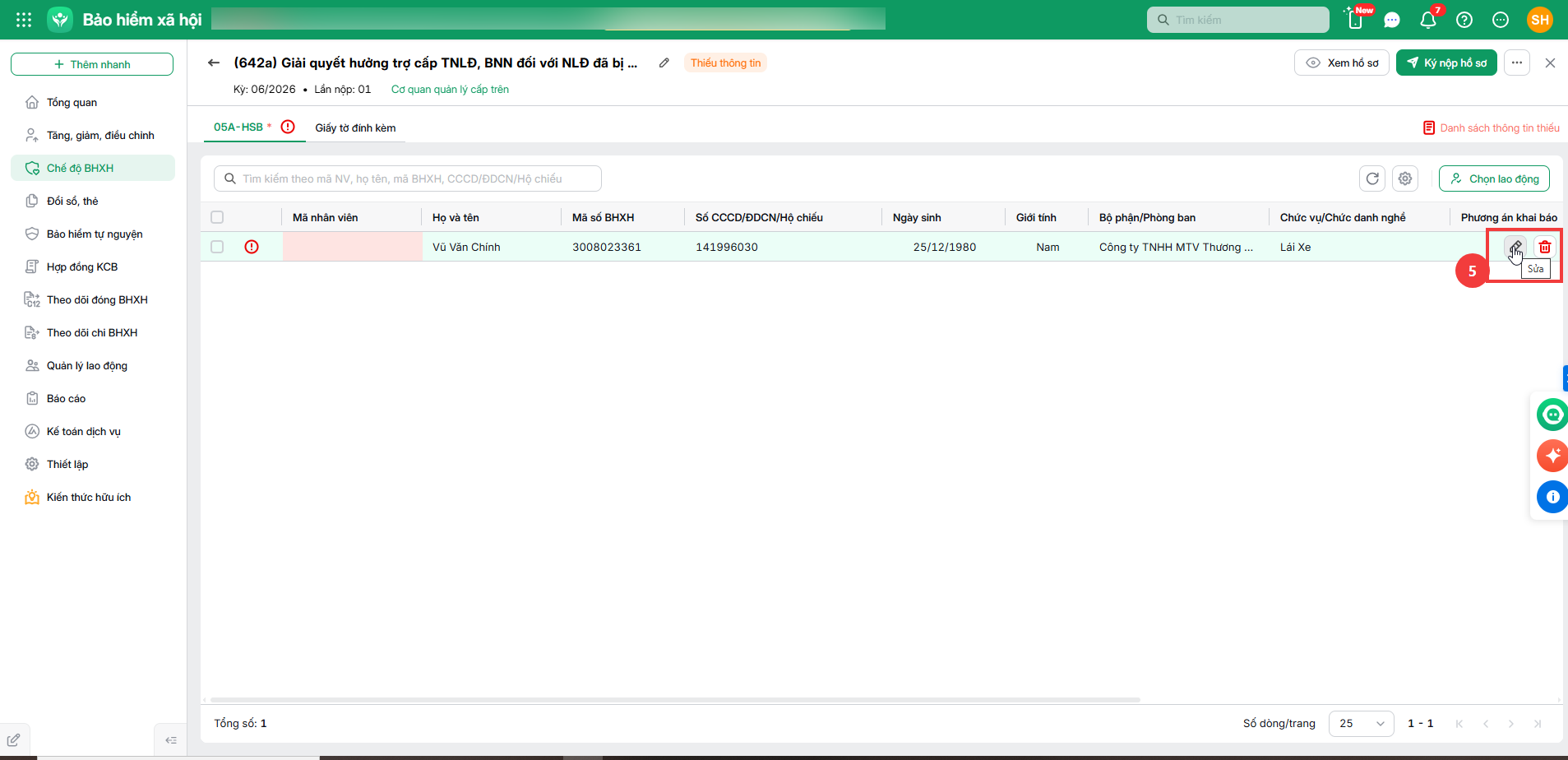1568x760 pixels.
Task: Switch to the Giấy tờ đính kèm tab
Action: [x=355, y=127]
